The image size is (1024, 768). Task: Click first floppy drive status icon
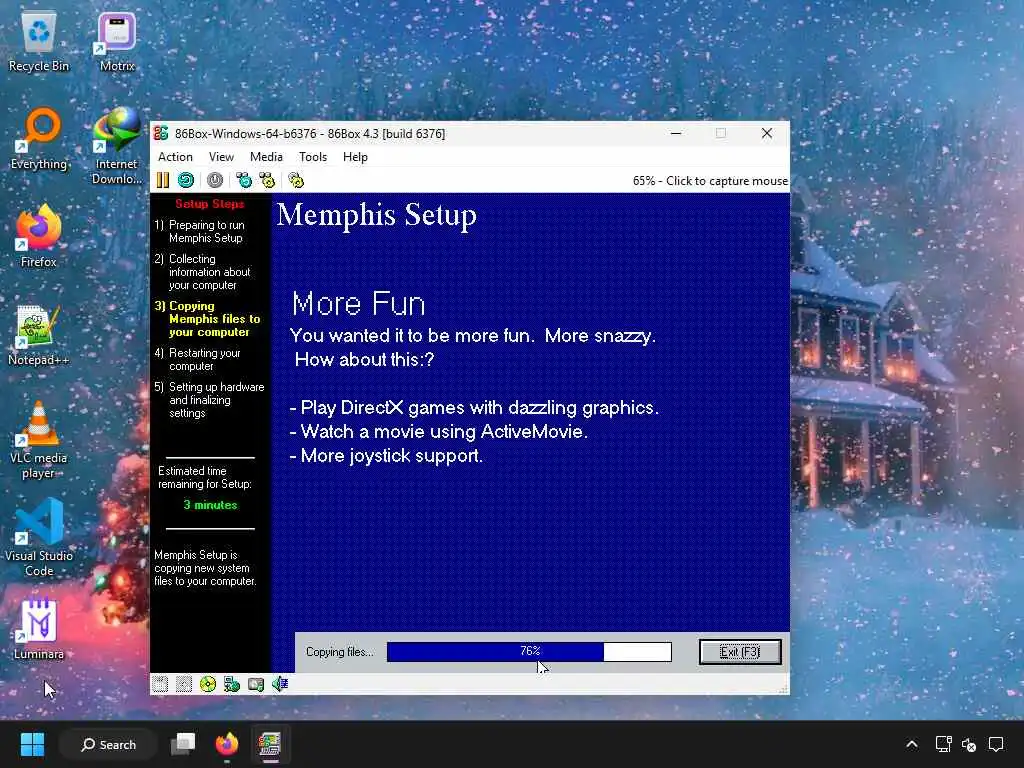[160, 684]
